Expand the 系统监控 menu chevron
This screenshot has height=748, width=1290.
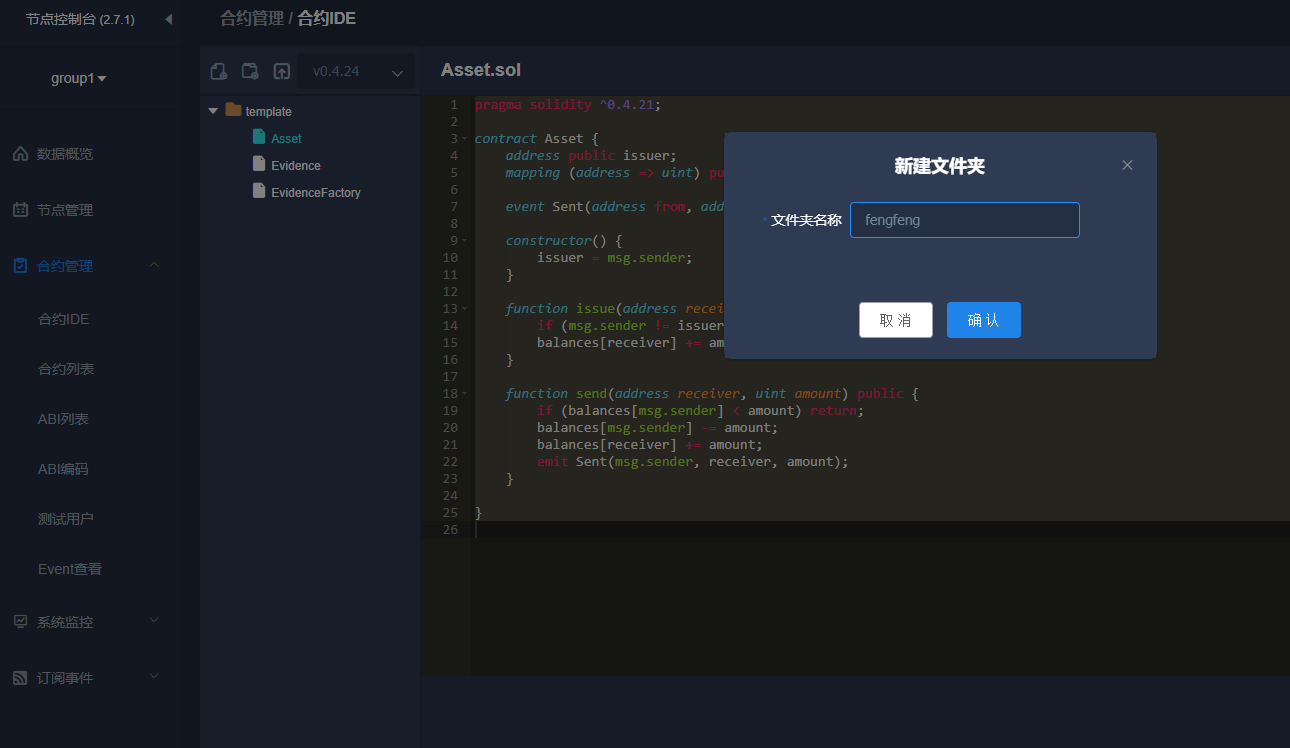(x=154, y=620)
